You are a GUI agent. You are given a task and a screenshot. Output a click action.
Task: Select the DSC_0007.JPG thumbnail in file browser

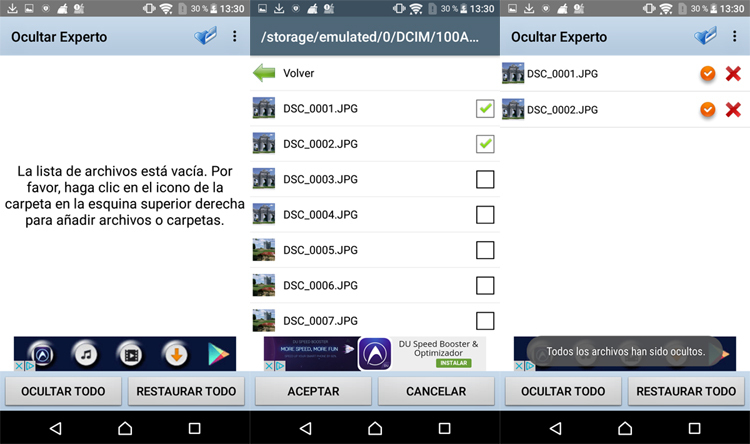(x=264, y=320)
